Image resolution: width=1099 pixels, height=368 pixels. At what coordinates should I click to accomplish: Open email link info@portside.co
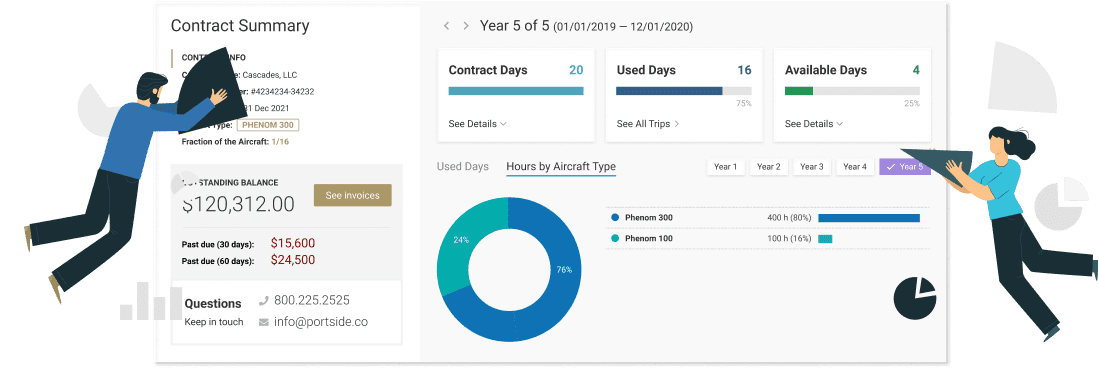point(321,322)
